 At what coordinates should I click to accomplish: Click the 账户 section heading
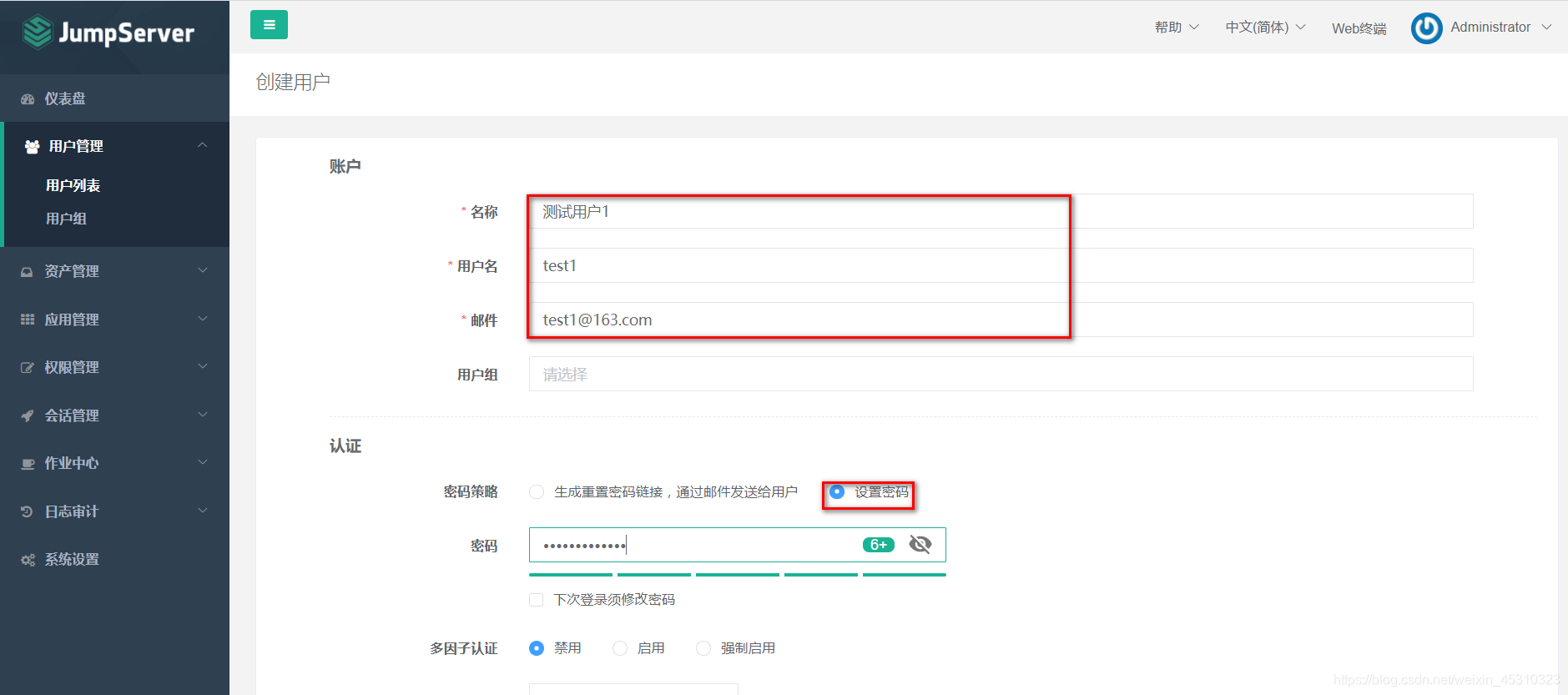tap(345, 166)
